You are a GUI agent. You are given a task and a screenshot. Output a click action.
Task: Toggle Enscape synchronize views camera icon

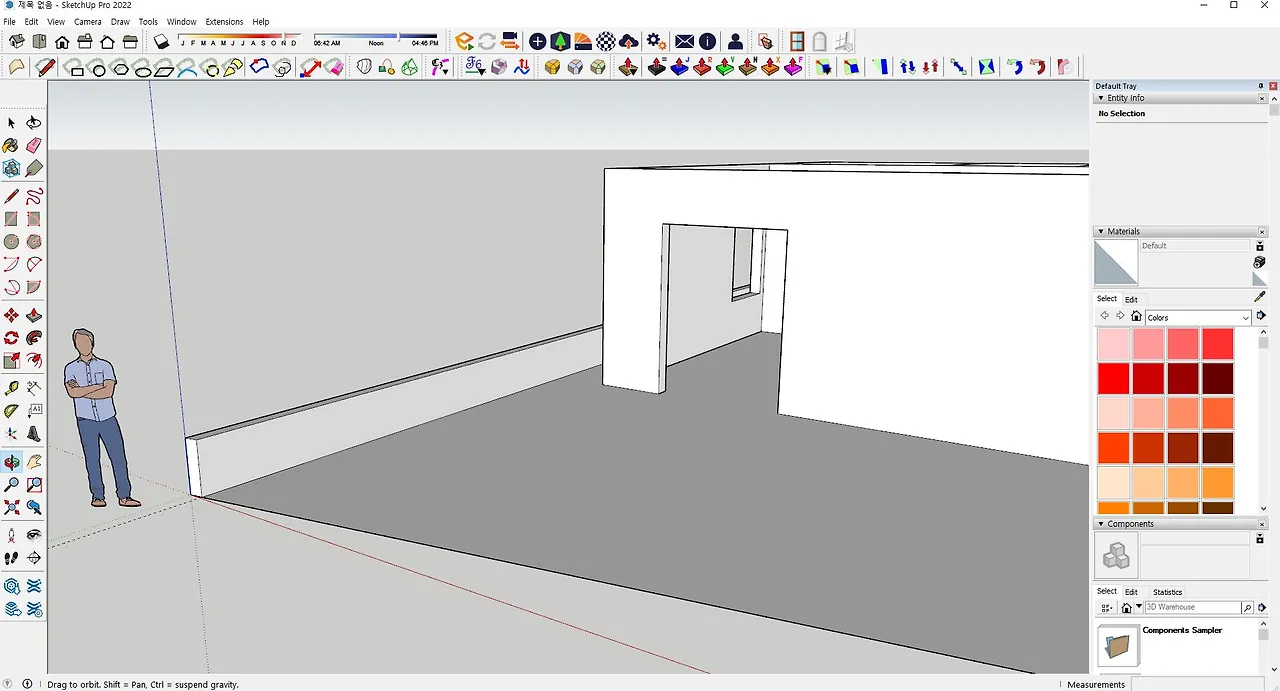[510, 41]
